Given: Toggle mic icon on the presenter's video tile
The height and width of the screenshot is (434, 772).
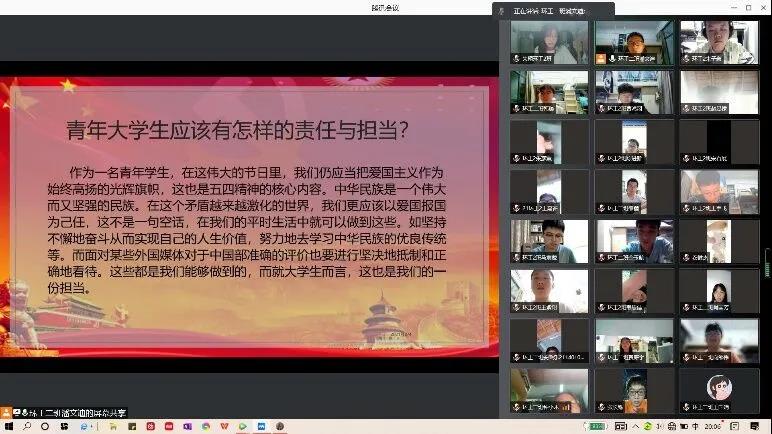Looking at the screenshot, I should (x=611, y=58).
